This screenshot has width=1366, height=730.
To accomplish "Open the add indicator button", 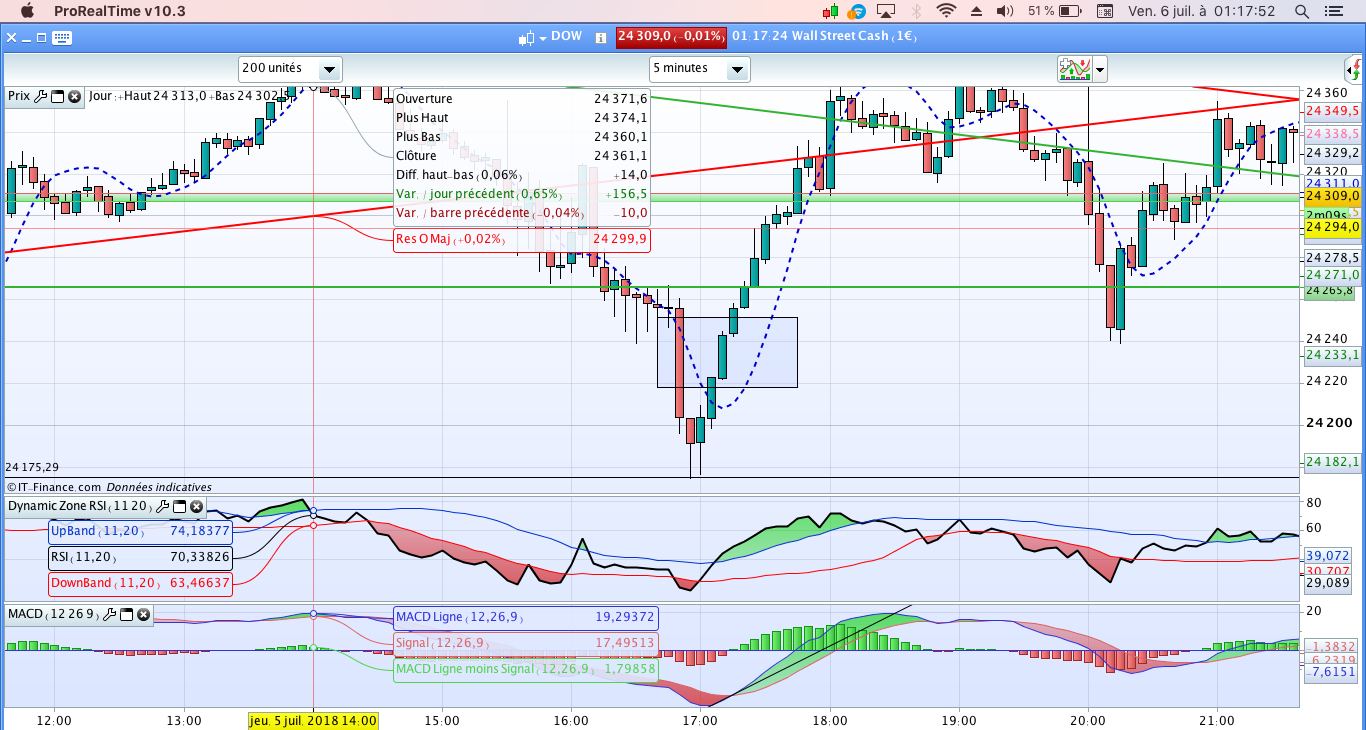I will [1074, 69].
